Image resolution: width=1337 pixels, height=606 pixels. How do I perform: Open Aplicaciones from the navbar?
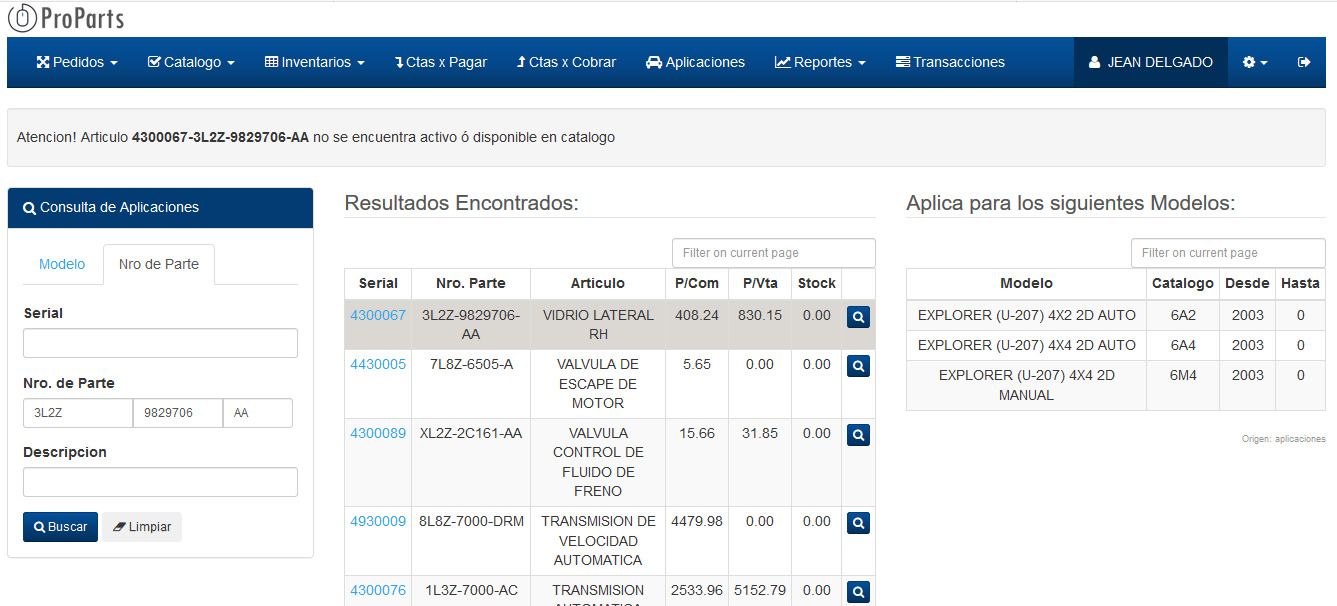point(695,62)
